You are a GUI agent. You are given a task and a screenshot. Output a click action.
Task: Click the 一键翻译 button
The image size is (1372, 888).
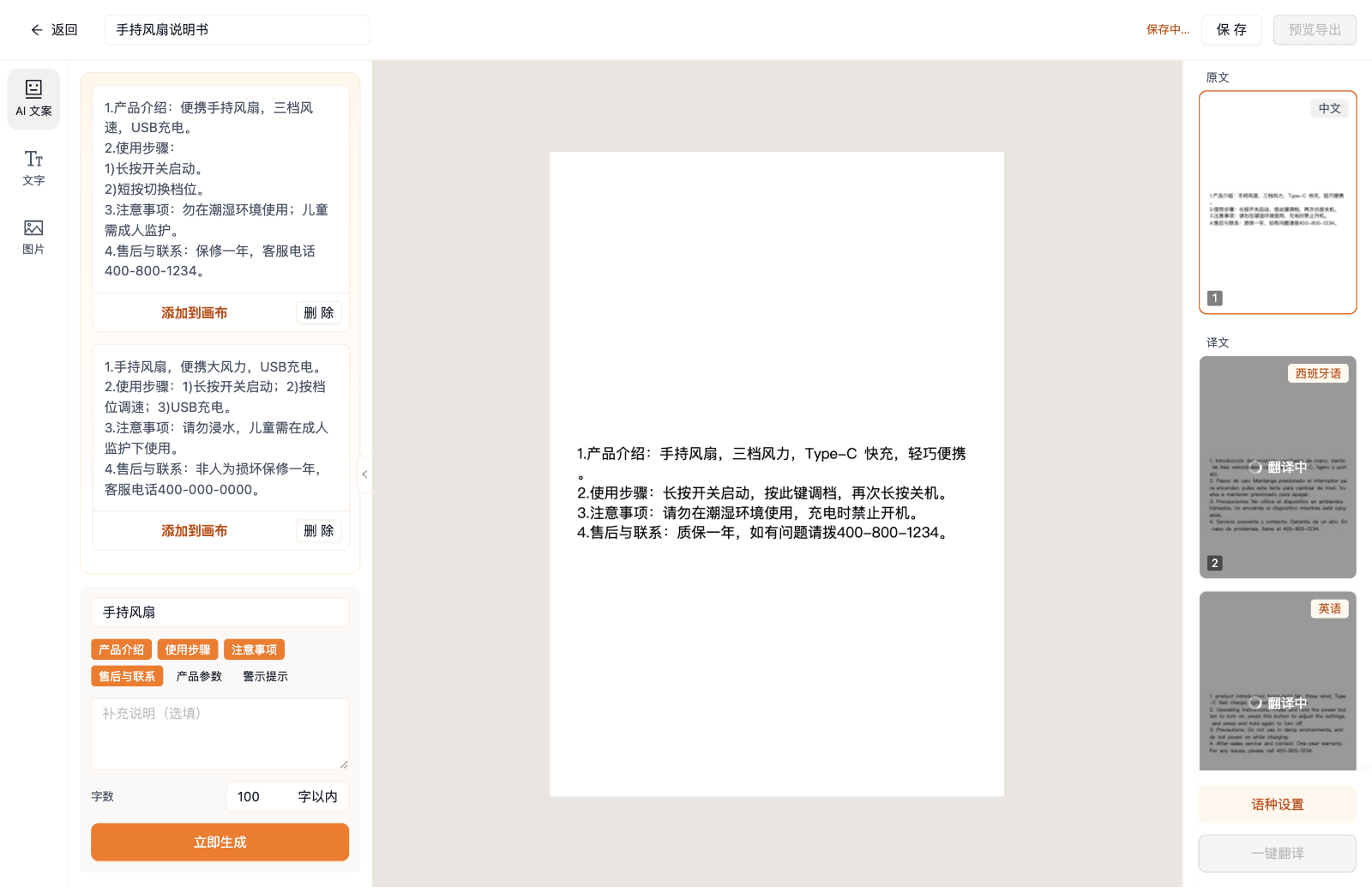tap(1278, 854)
